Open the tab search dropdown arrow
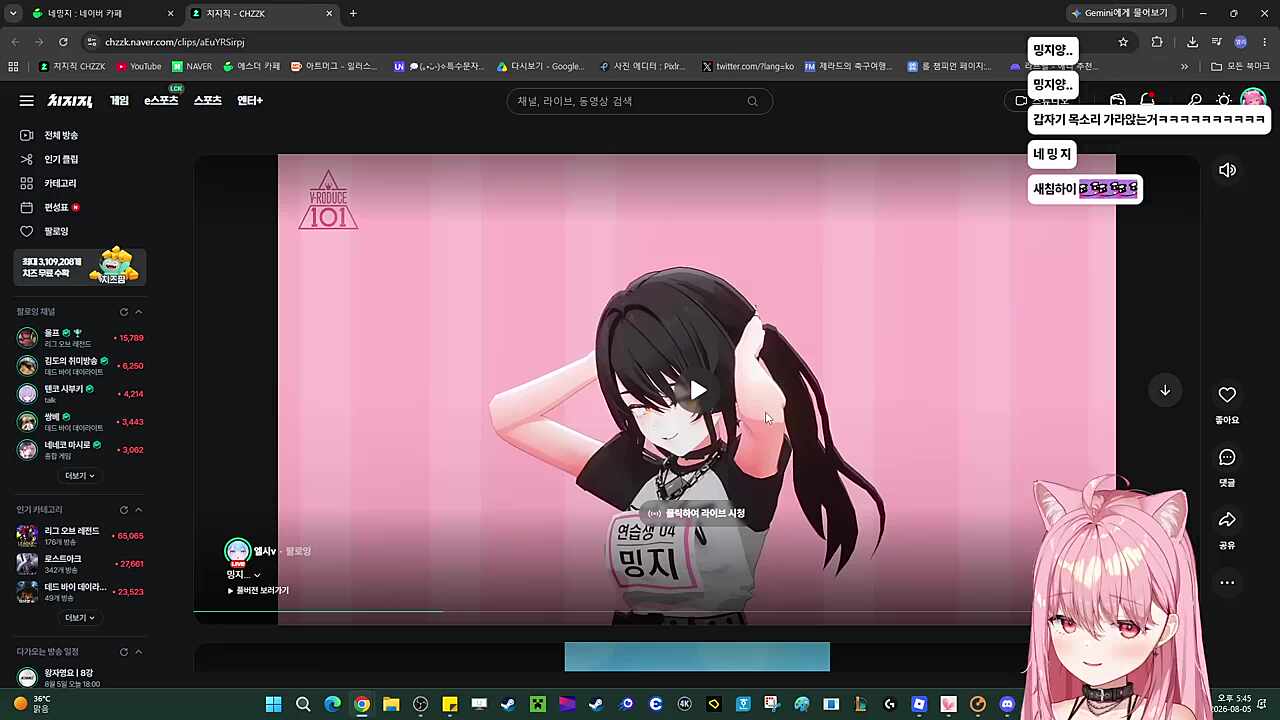Image resolution: width=1280 pixels, height=720 pixels. (x=13, y=13)
